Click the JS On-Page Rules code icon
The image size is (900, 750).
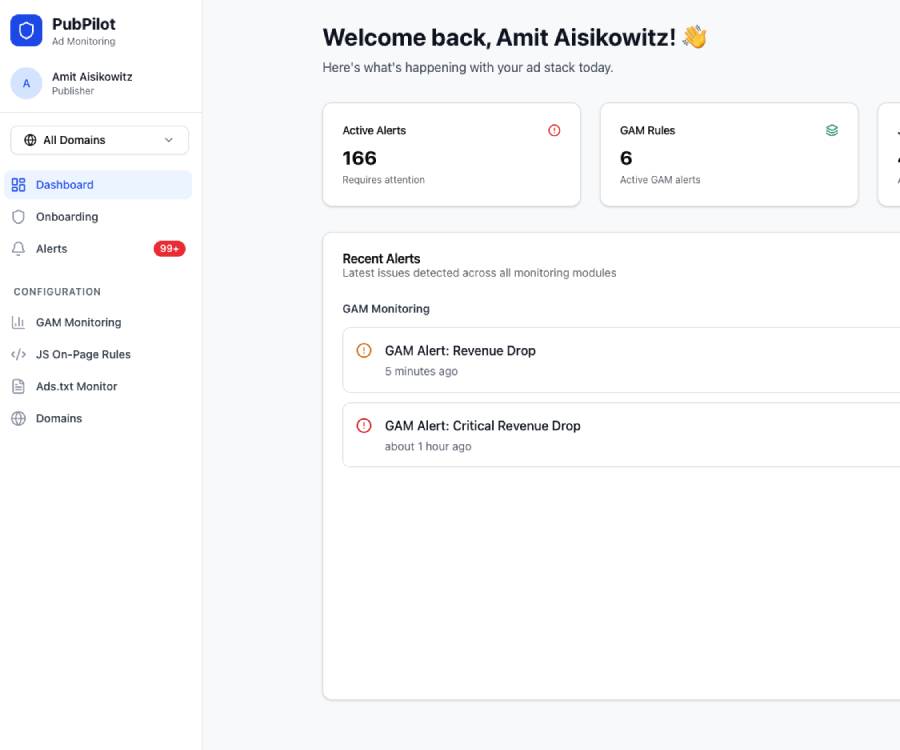(x=18, y=355)
